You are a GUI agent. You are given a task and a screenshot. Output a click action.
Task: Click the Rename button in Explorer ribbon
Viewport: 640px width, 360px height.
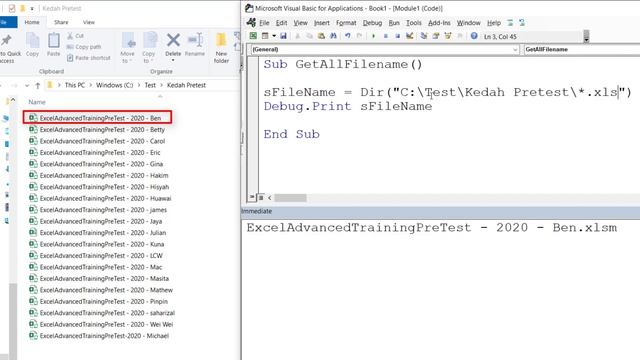pos(195,44)
